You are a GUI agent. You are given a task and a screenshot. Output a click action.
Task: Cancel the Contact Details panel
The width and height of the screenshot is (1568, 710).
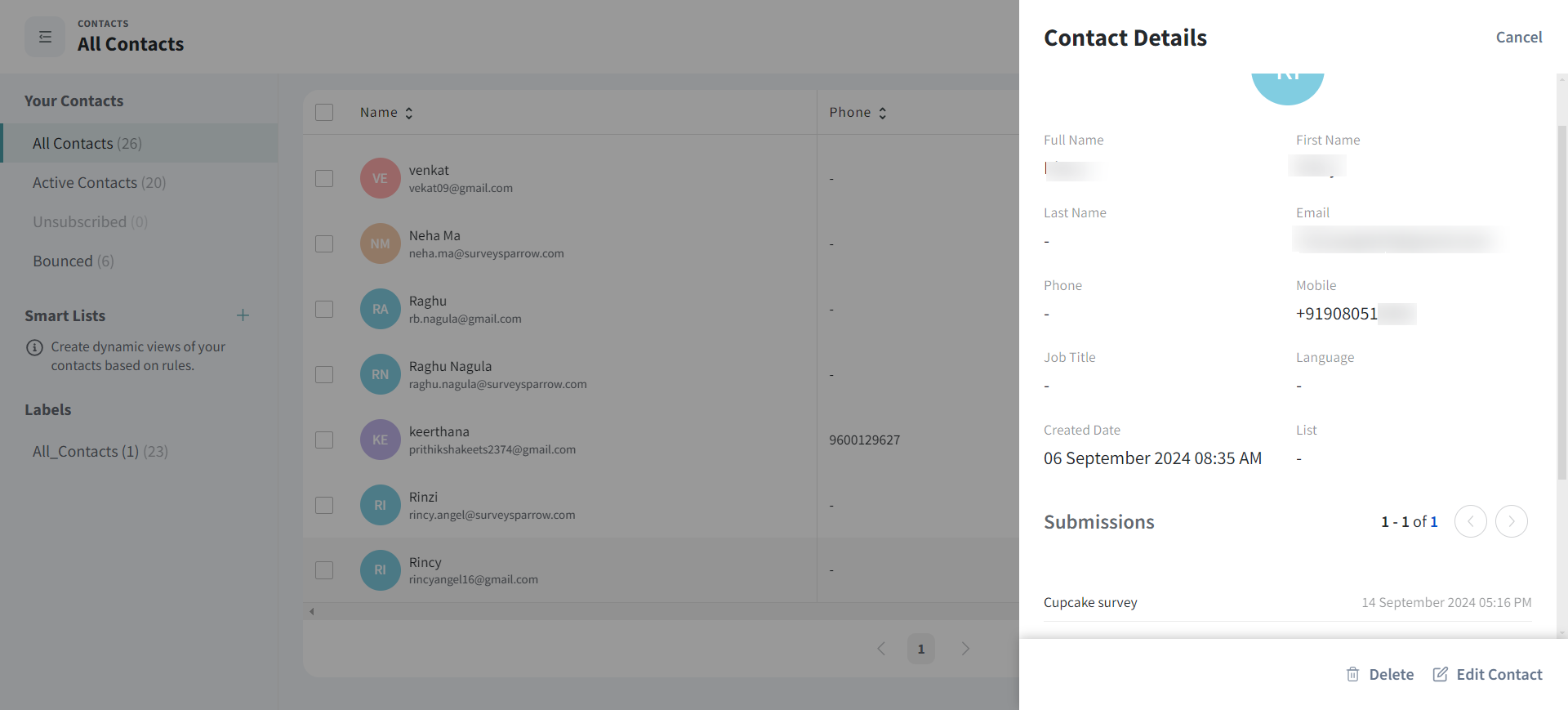click(x=1518, y=37)
